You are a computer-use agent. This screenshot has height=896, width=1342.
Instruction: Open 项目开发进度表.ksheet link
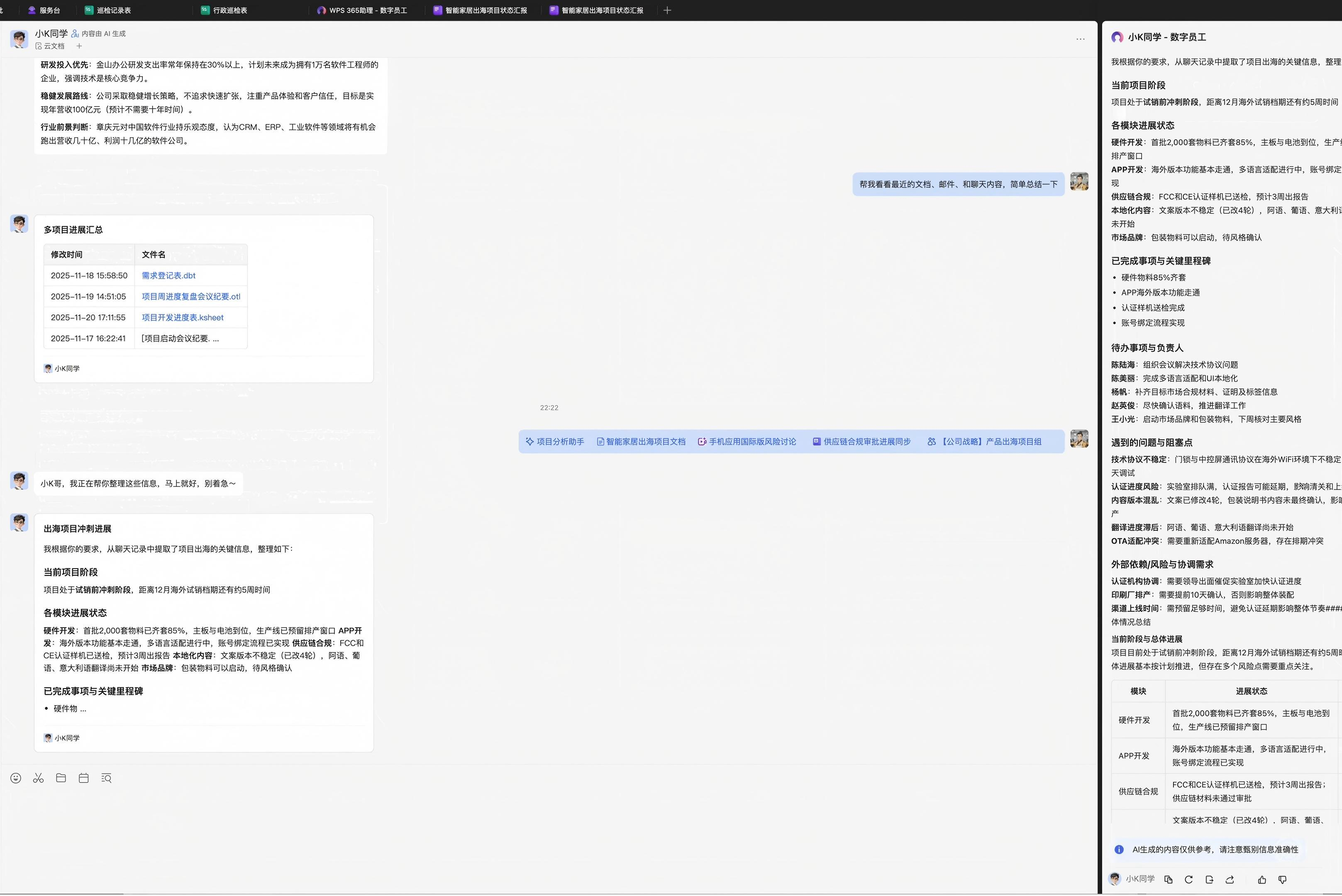[182, 318]
